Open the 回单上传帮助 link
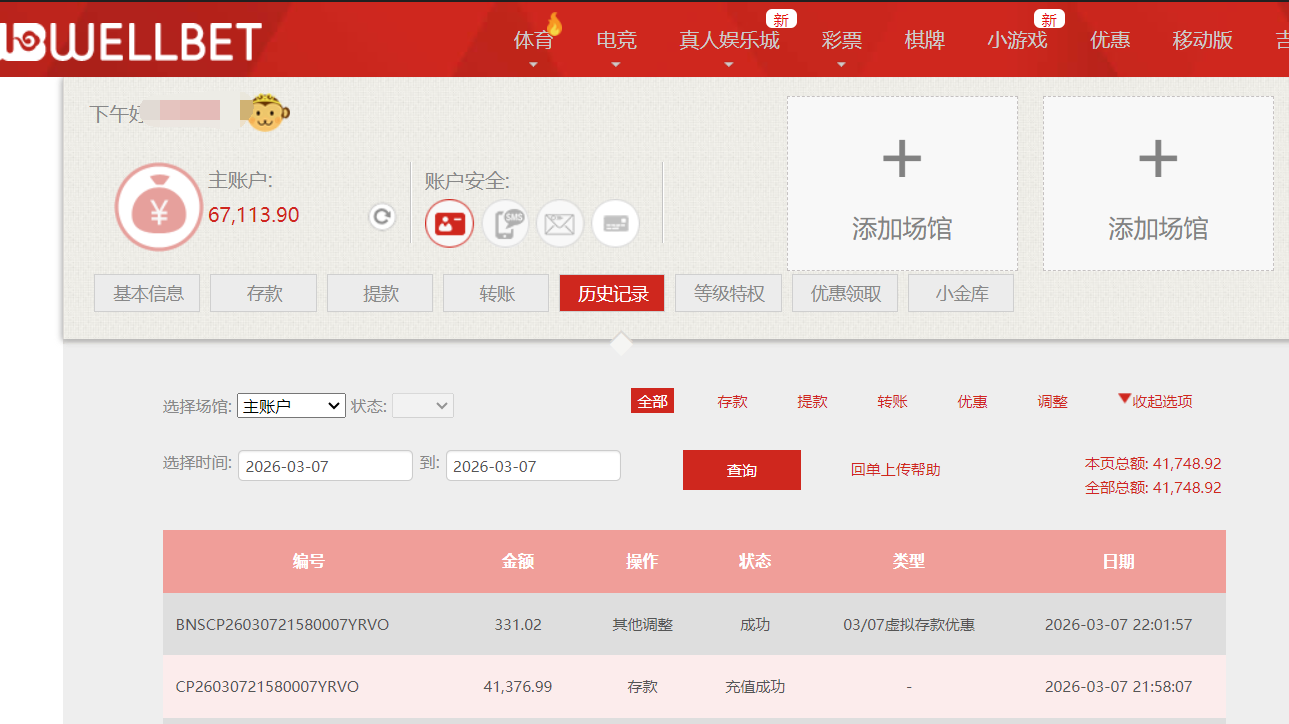 point(895,469)
